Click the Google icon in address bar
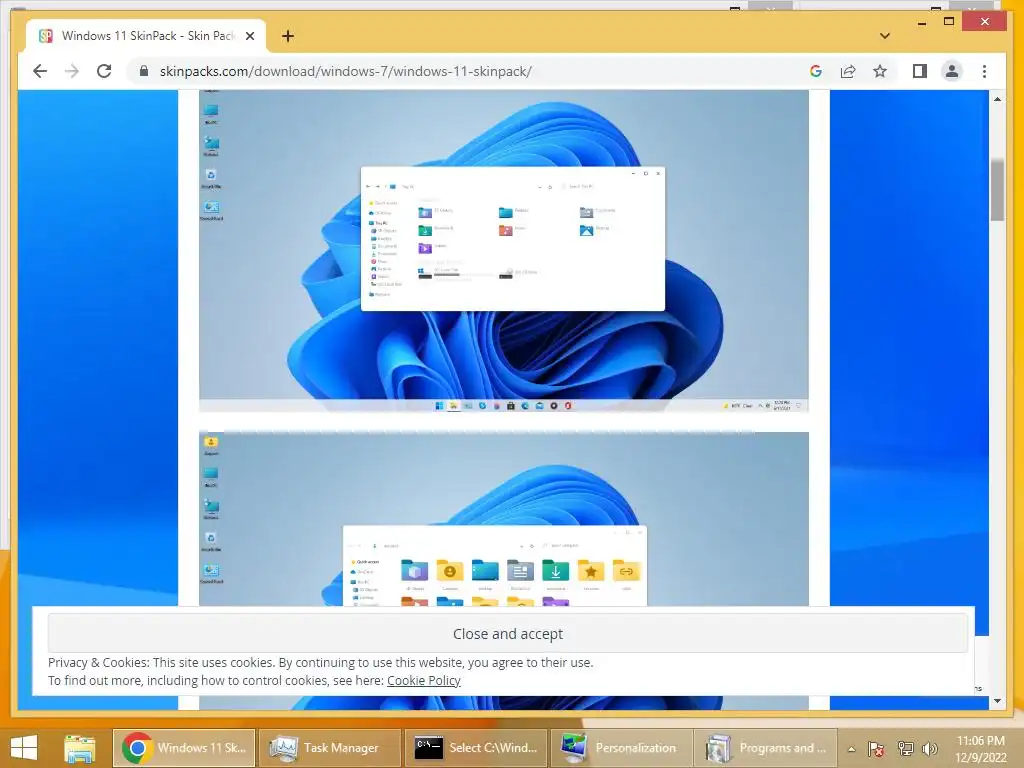The width and height of the screenshot is (1024, 768). pyautogui.click(x=816, y=71)
